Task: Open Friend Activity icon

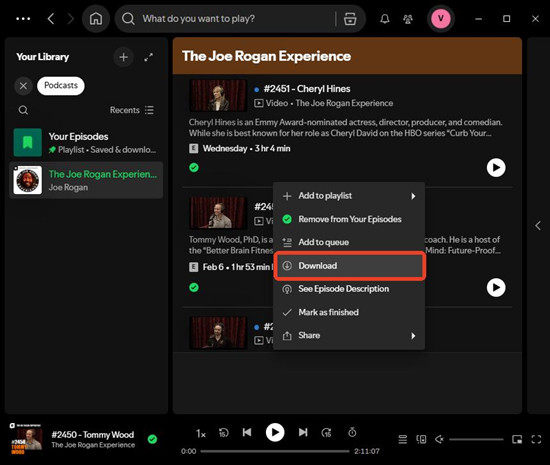Action: tap(408, 19)
